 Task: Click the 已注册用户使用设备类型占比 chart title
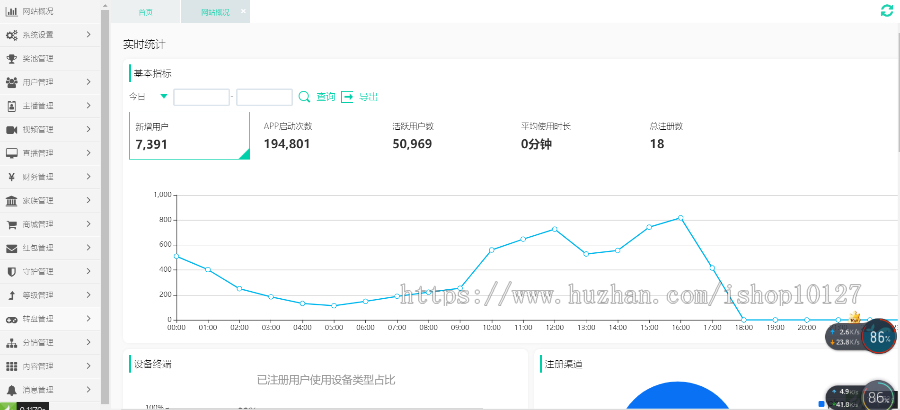pos(326,380)
